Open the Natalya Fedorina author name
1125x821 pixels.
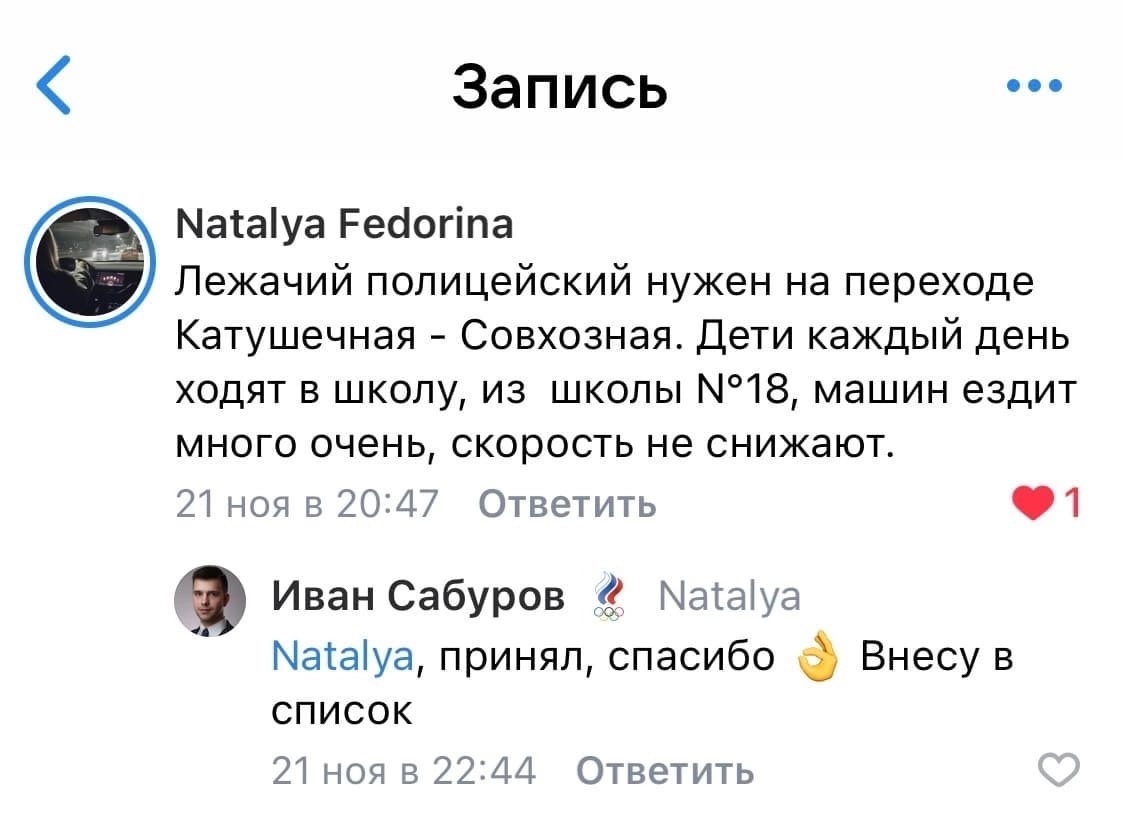pyautogui.click(x=345, y=223)
